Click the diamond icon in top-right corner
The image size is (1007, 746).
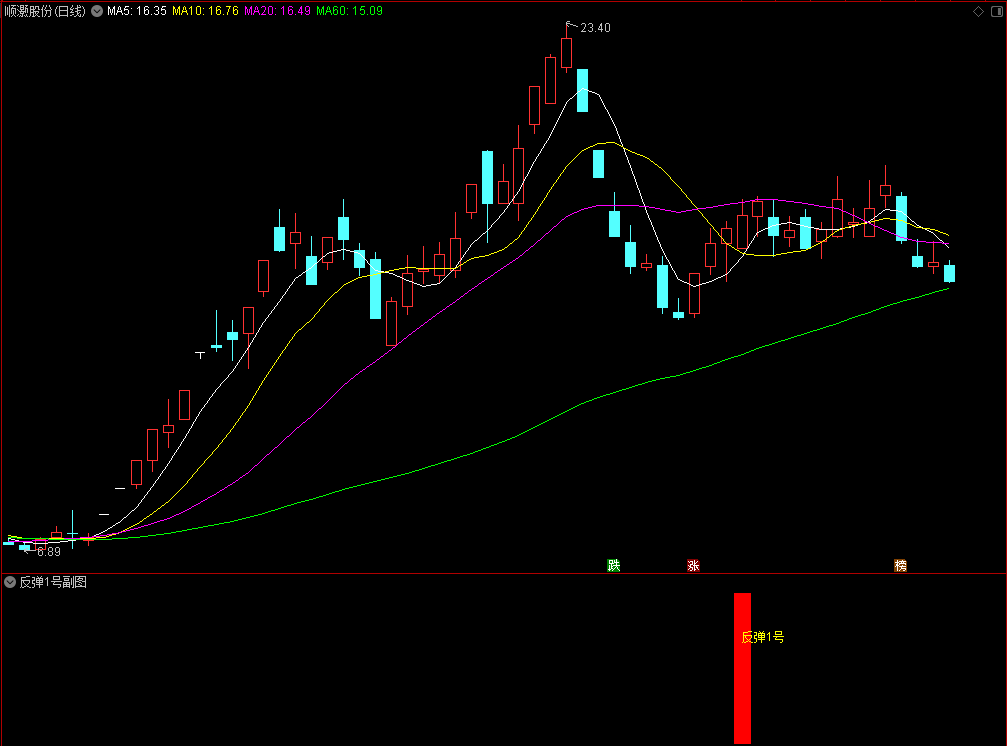(x=978, y=11)
